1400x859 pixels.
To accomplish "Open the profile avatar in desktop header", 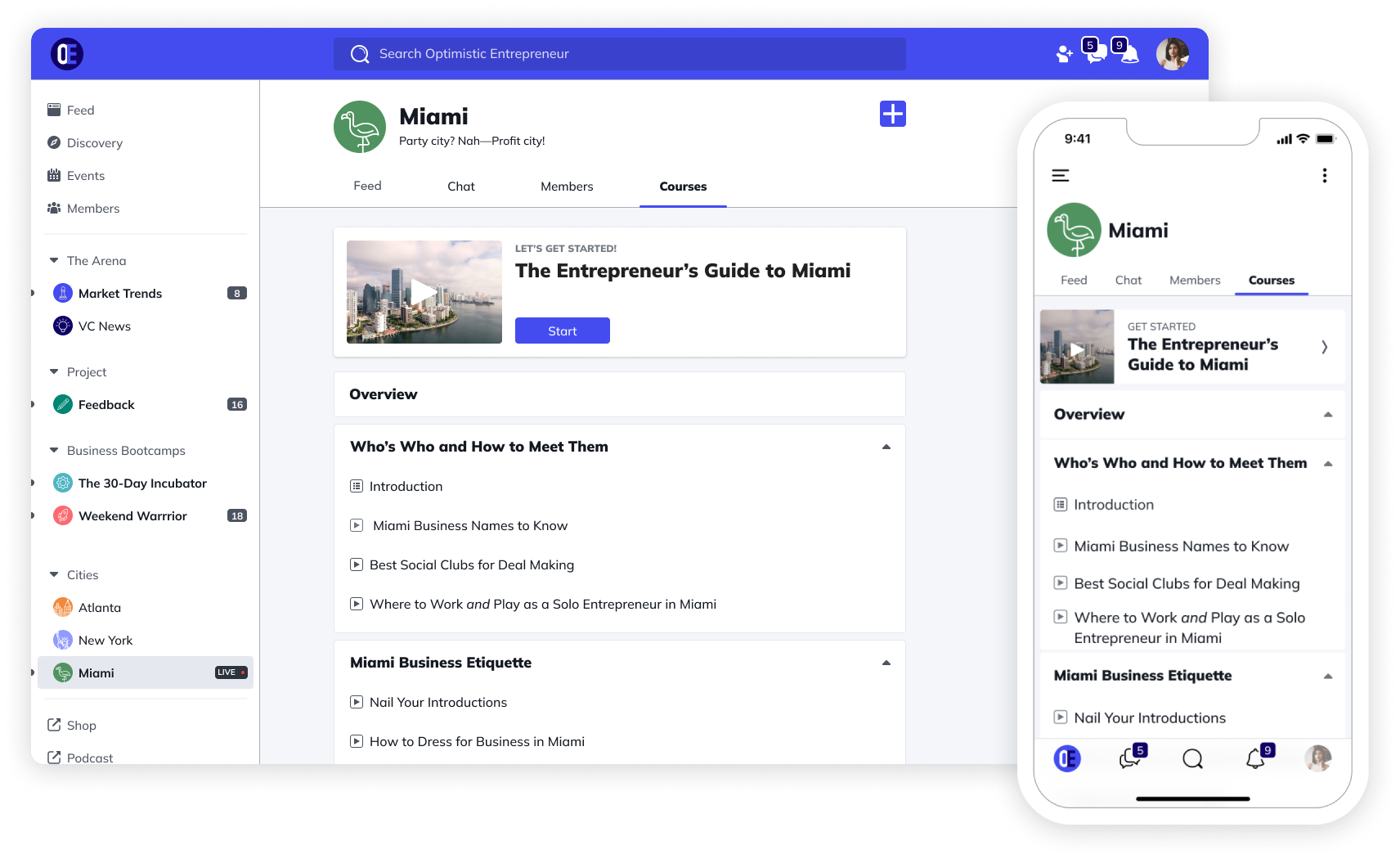I will pos(1173,54).
